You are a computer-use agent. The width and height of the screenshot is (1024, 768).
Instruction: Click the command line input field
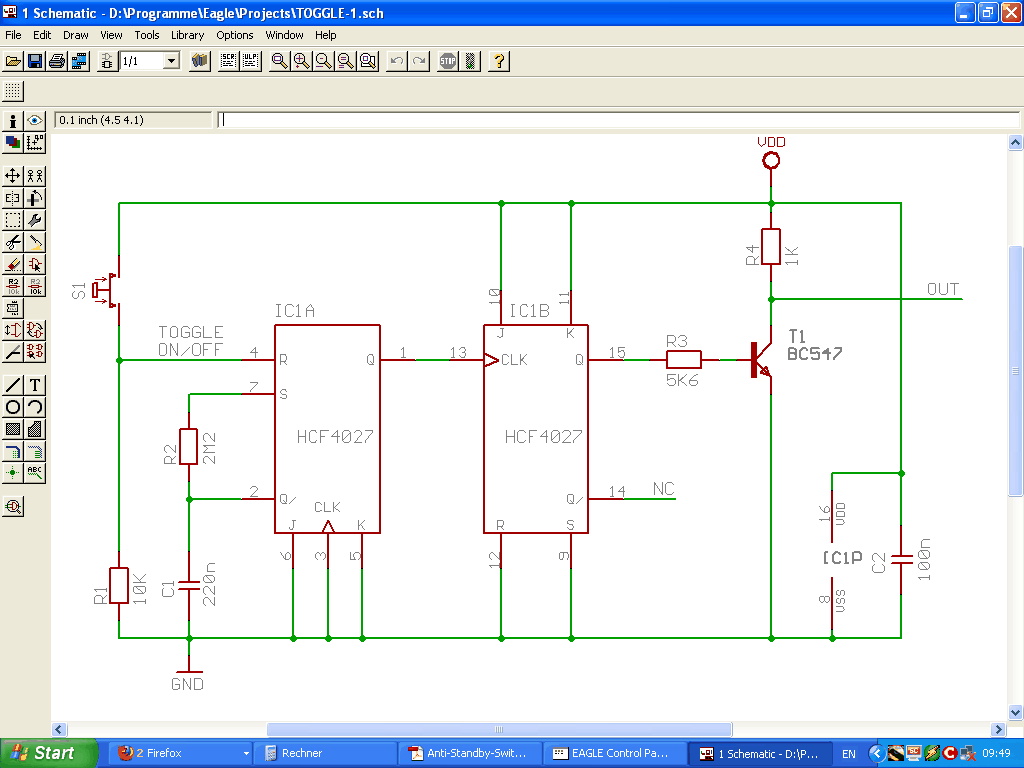[x=618, y=120]
